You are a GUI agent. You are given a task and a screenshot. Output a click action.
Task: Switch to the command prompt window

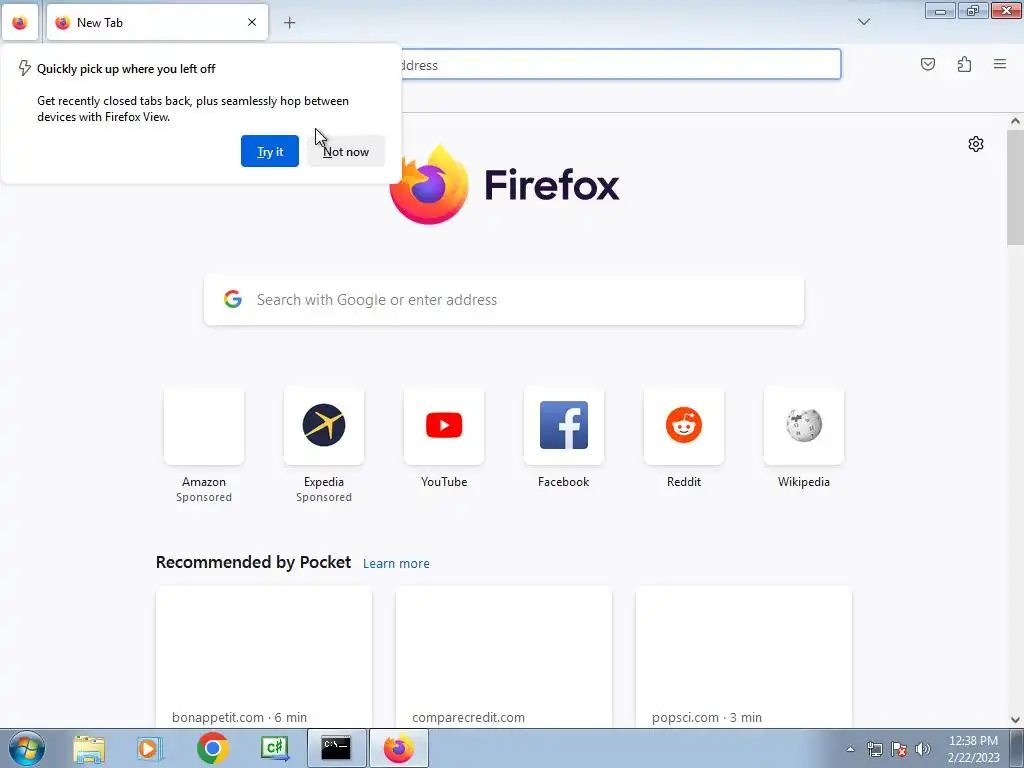pyautogui.click(x=336, y=748)
